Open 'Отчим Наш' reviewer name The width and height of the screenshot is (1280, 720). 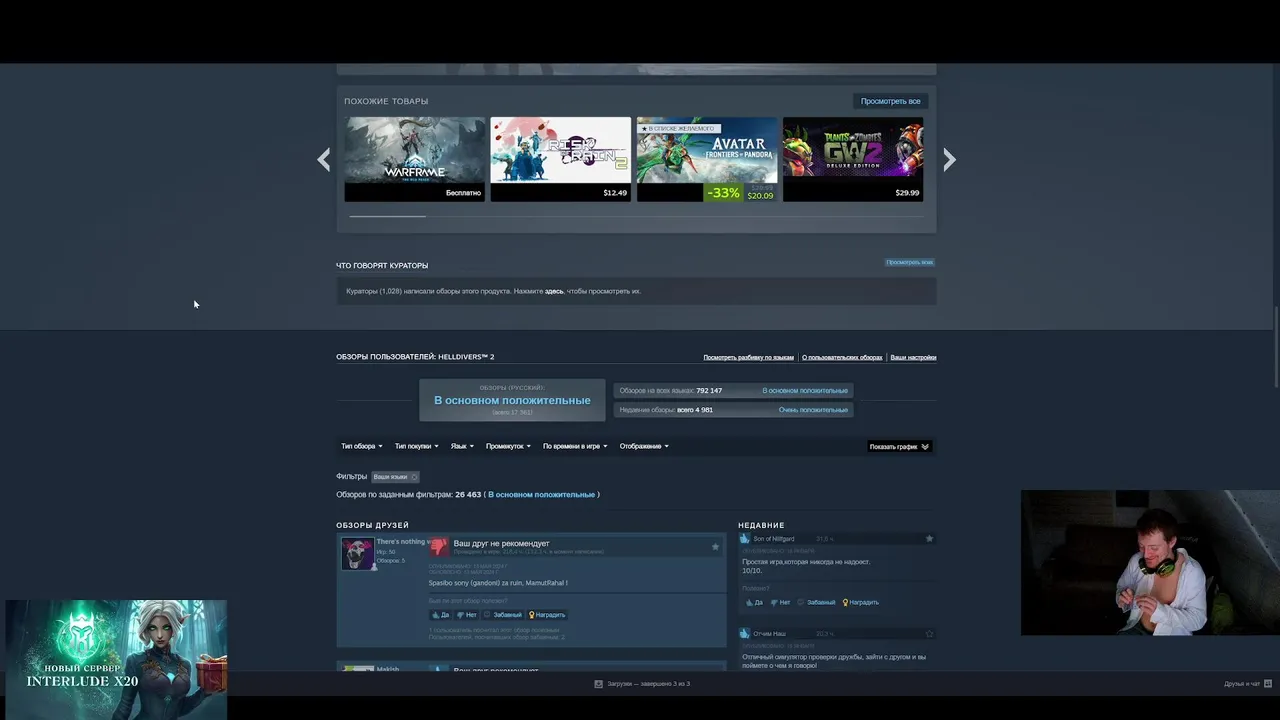coord(770,634)
